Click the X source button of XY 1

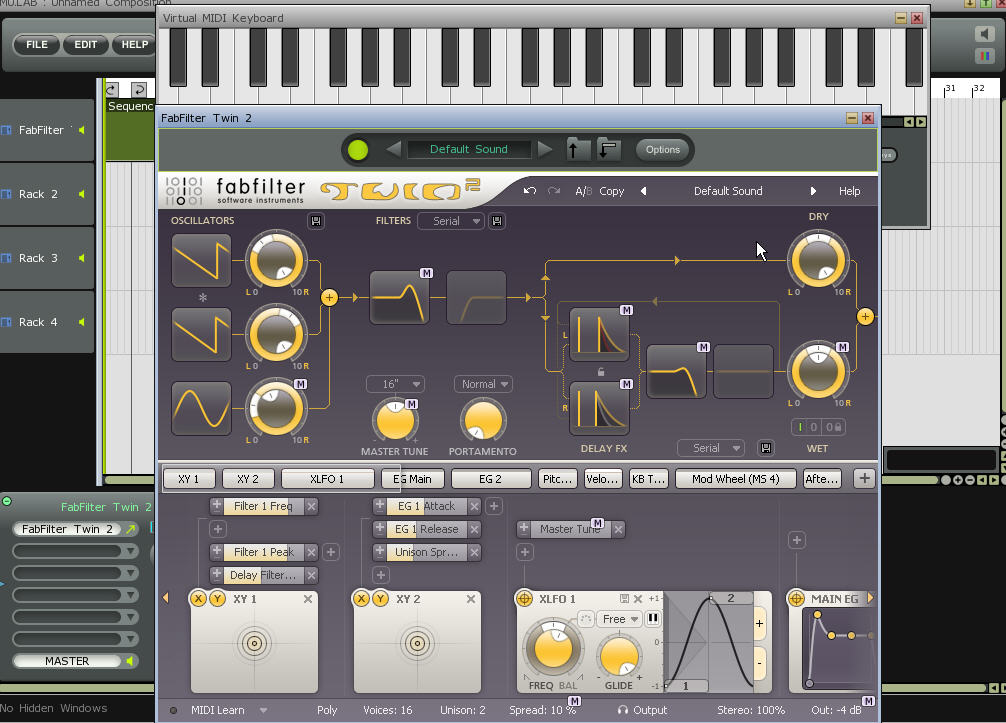pyautogui.click(x=198, y=599)
